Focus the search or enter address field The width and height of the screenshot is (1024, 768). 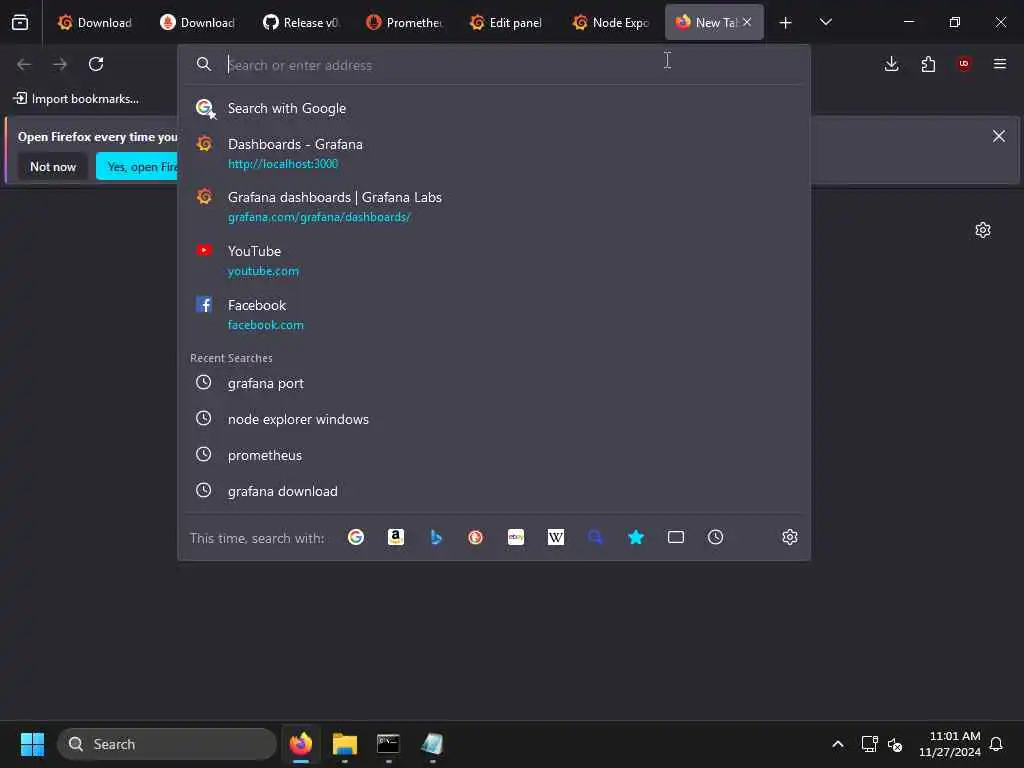click(x=496, y=65)
